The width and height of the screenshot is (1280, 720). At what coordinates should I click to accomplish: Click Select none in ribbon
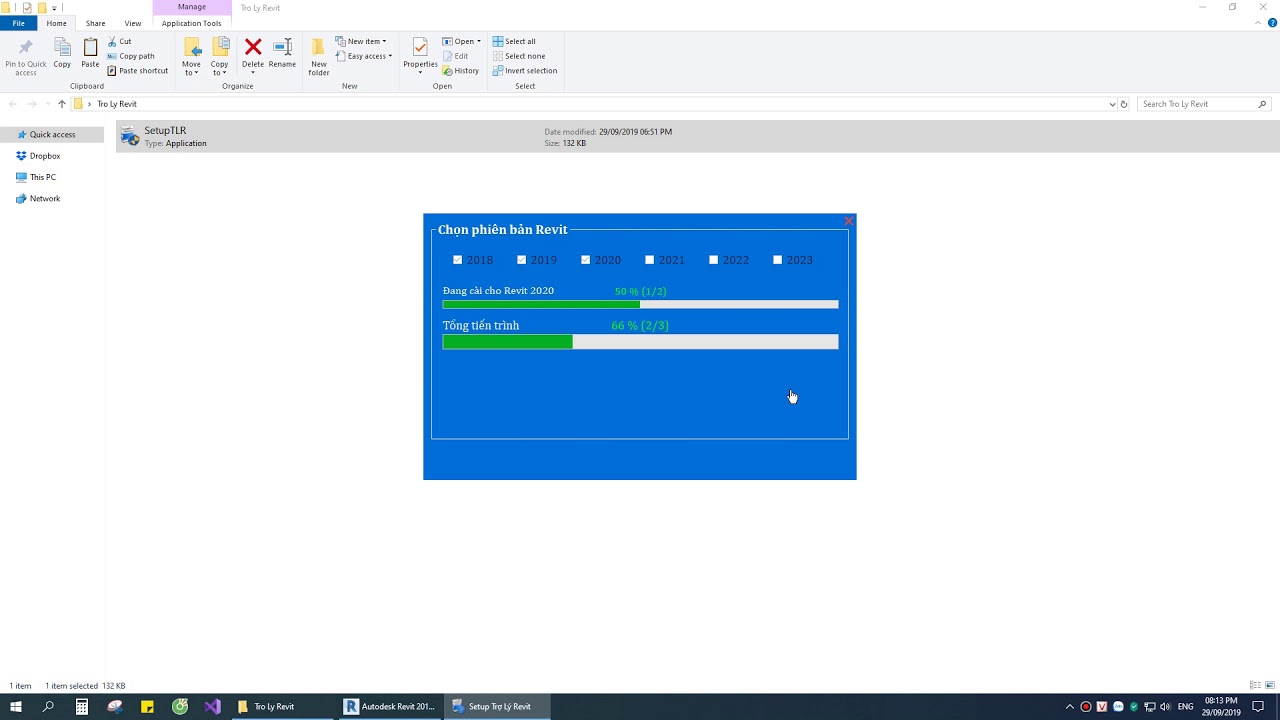[519, 56]
